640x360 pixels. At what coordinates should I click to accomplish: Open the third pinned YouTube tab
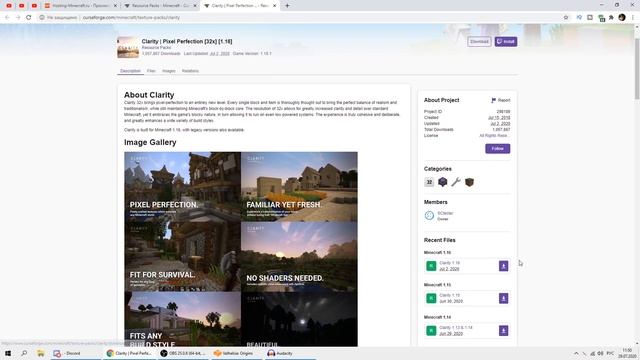tap(34, 6)
